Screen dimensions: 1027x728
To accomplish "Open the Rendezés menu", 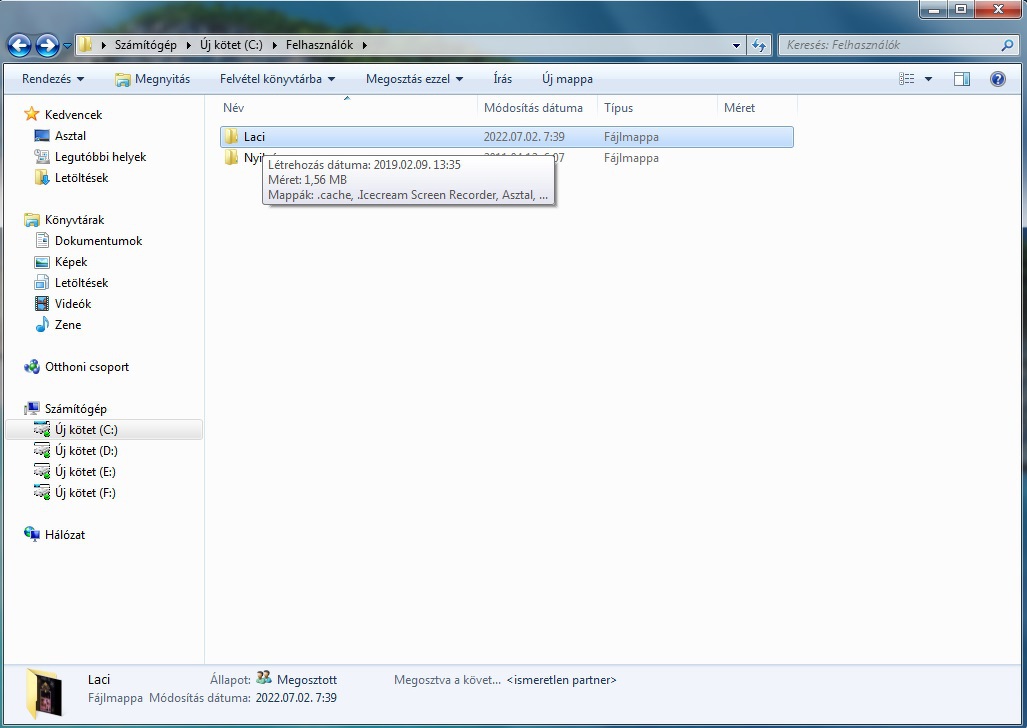I will click(52, 79).
